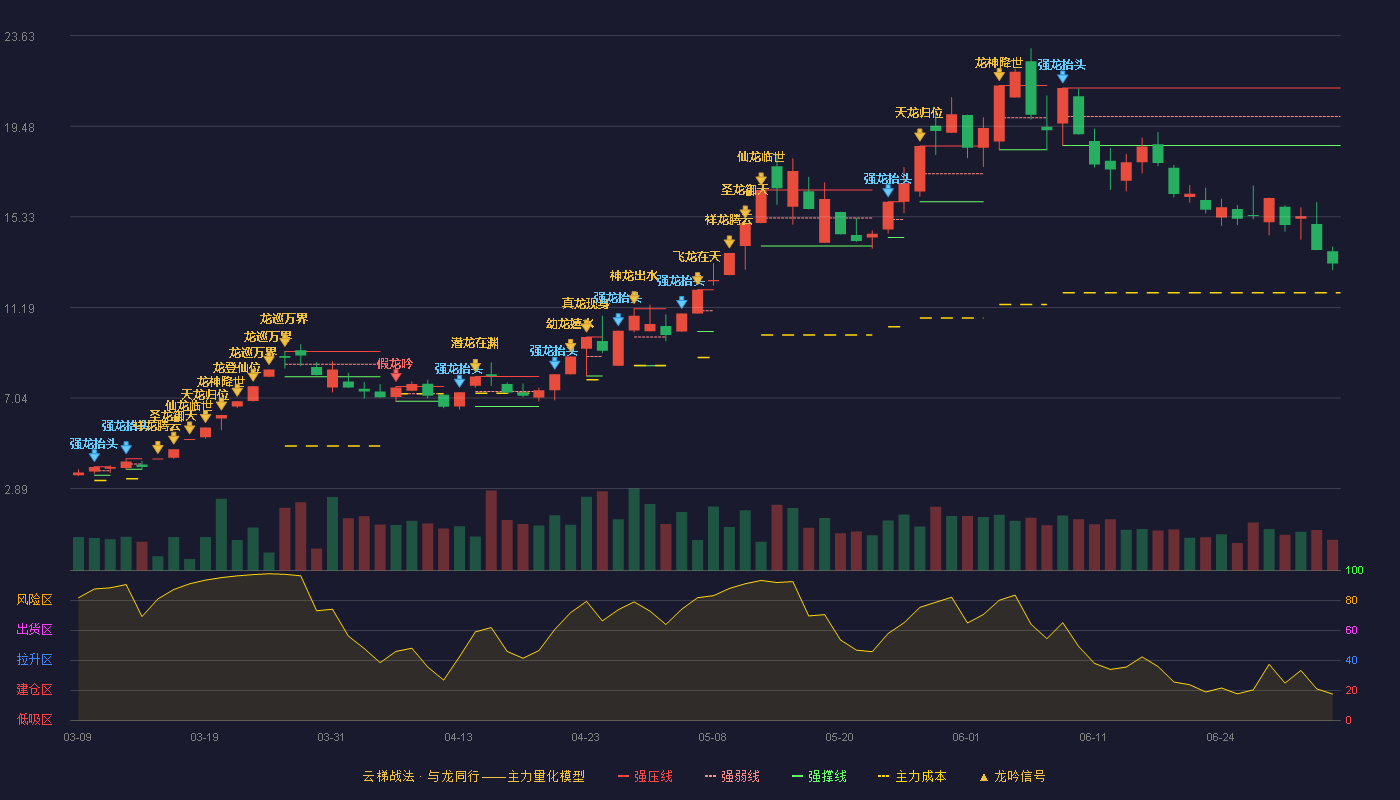Click the yellow dashed icon beside 主力成本

point(883,777)
